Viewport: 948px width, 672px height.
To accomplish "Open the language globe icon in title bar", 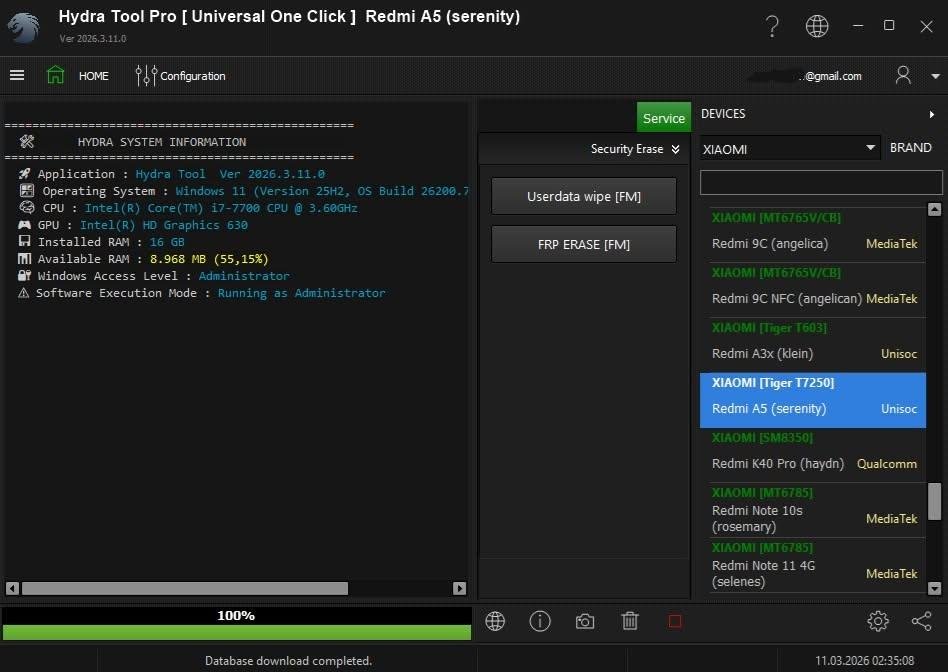I will [x=817, y=26].
